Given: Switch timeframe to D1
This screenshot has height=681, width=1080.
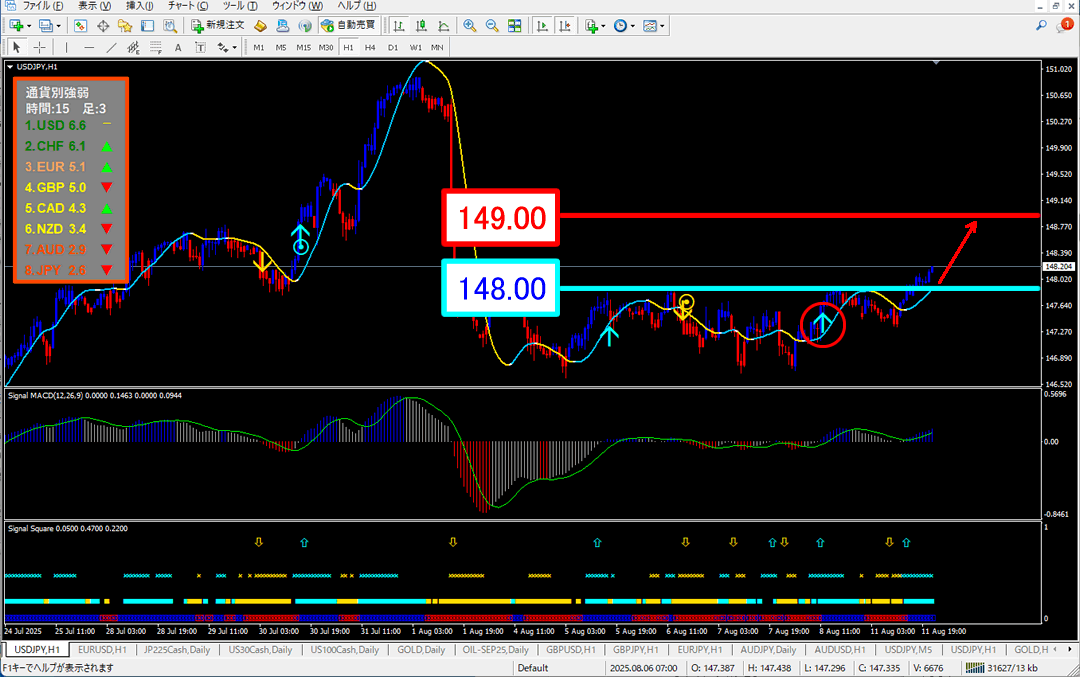Looking at the screenshot, I should click(393, 48).
